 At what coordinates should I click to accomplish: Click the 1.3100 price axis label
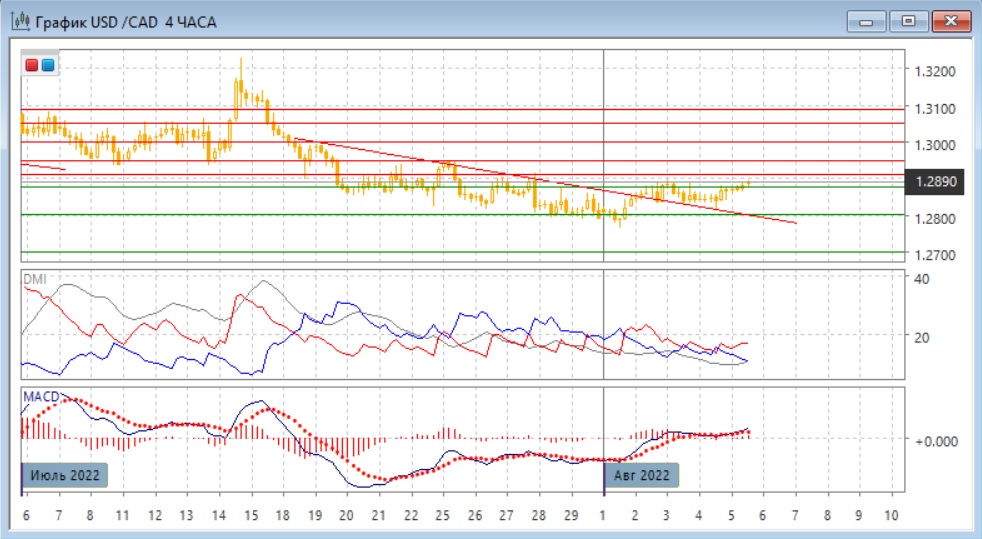pyautogui.click(x=934, y=109)
